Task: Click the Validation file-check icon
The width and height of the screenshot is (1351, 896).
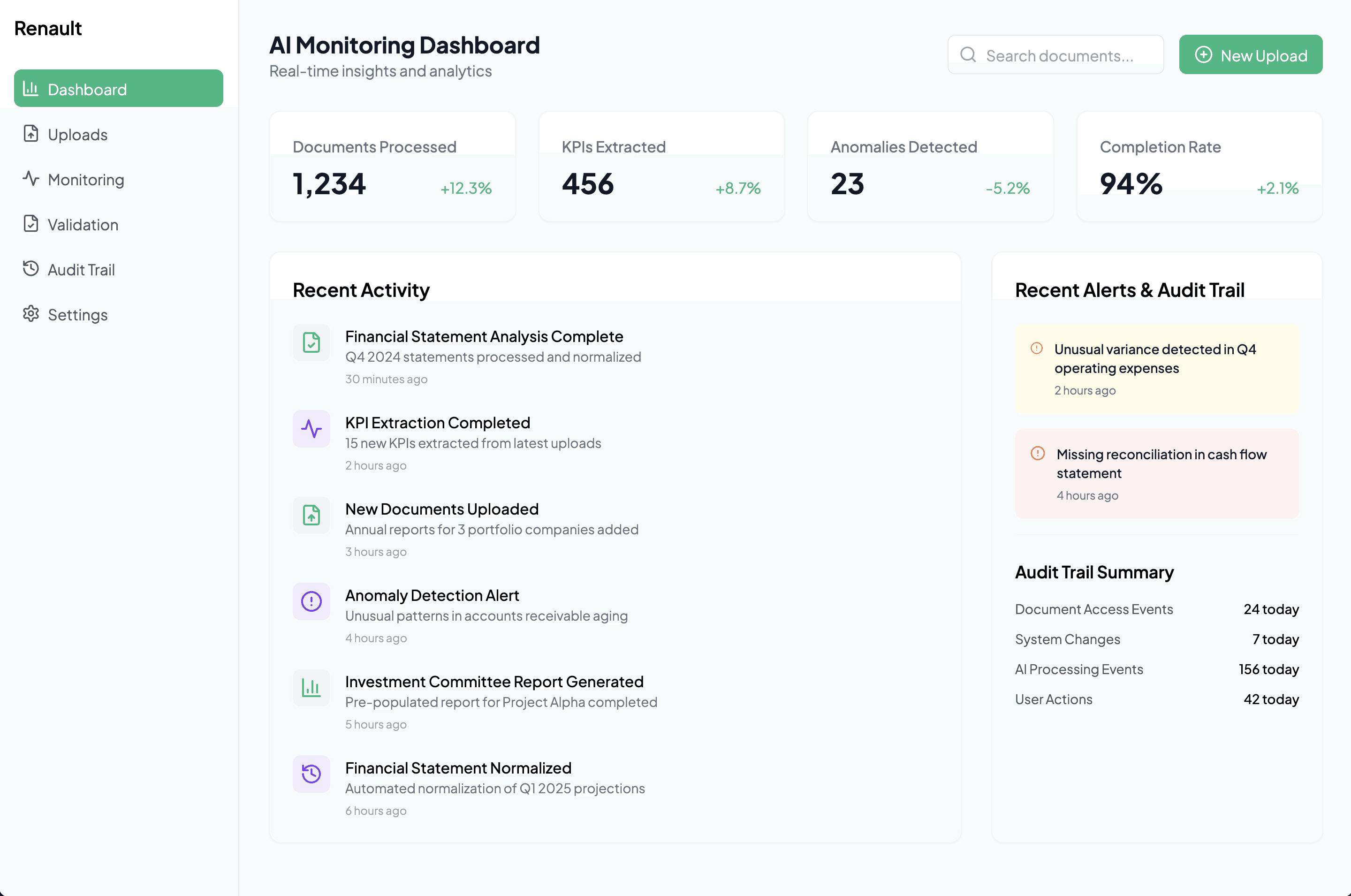Action: [31, 224]
